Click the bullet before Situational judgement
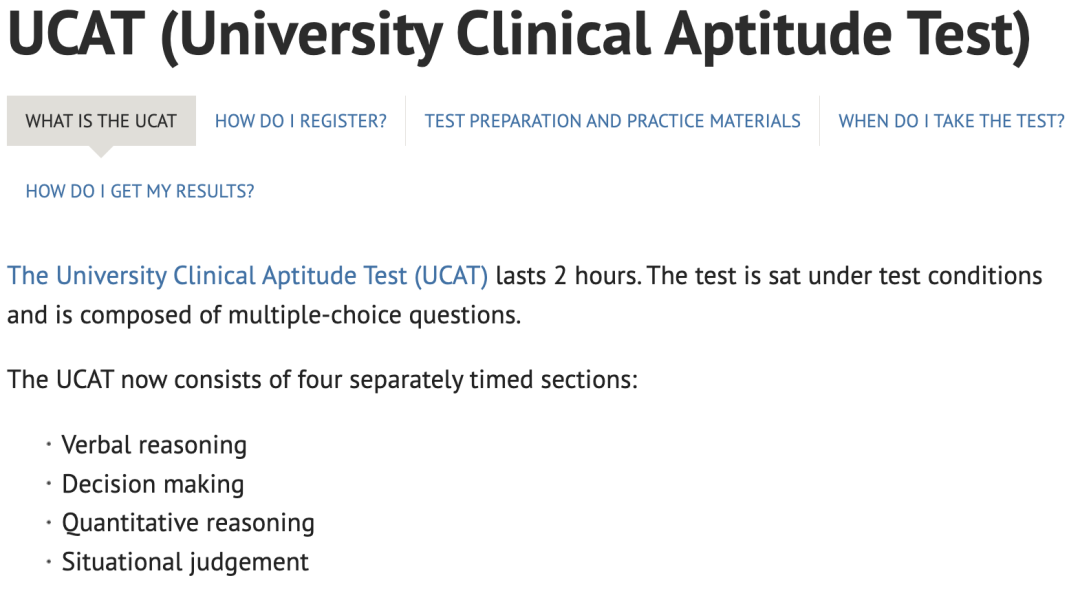Image resolution: width=1080 pixels, height=589 pixels. [x=49, y=562]
